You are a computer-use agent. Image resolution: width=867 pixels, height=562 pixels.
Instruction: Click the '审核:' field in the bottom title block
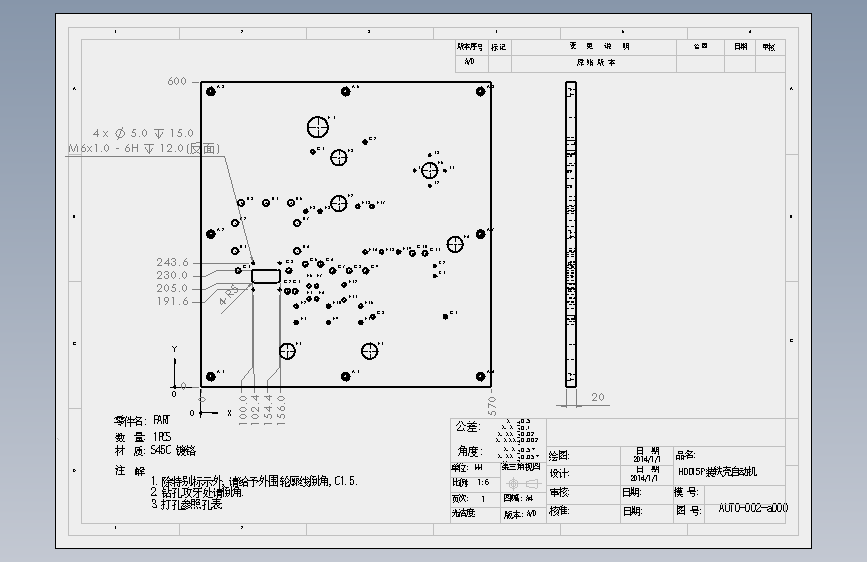(x=559, y=492)
